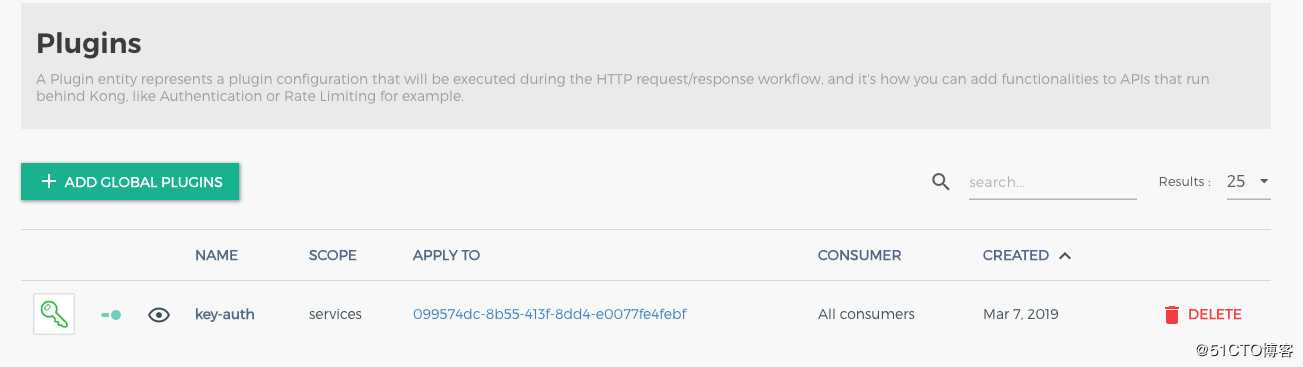Open the key-auth plugin name

(x=225, y=314)
